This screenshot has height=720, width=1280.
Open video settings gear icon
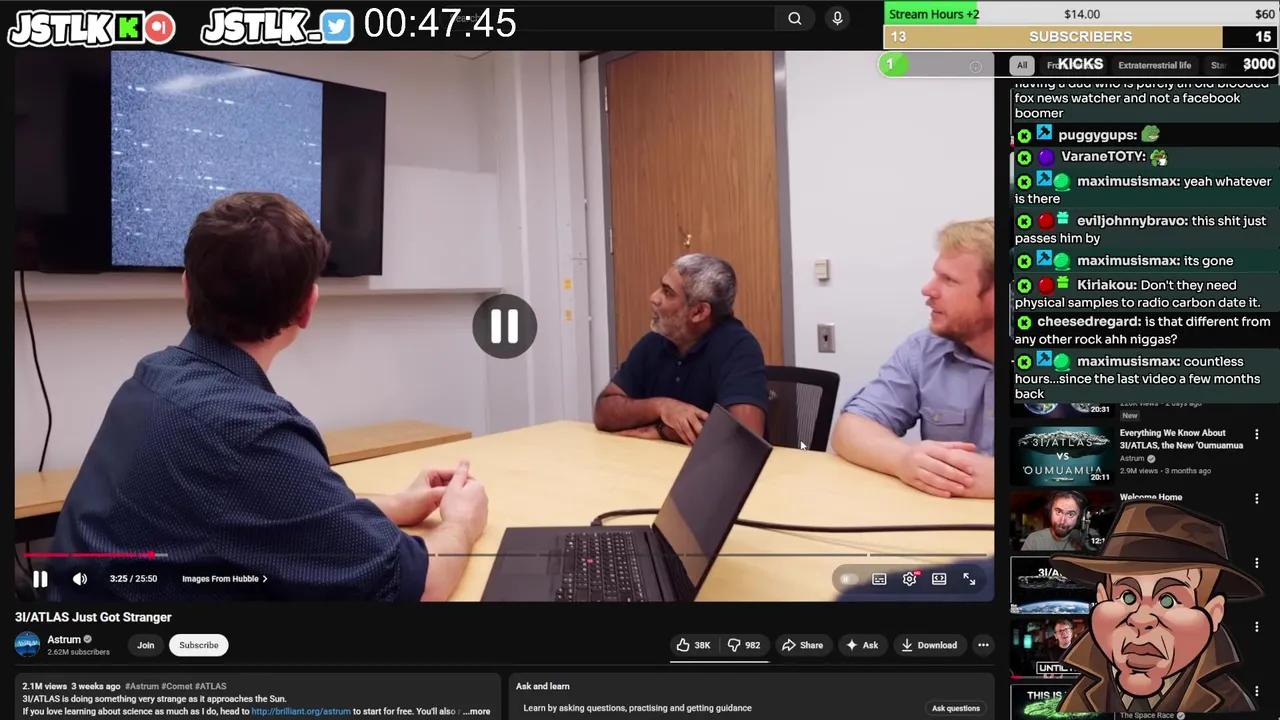coord(909,579)
